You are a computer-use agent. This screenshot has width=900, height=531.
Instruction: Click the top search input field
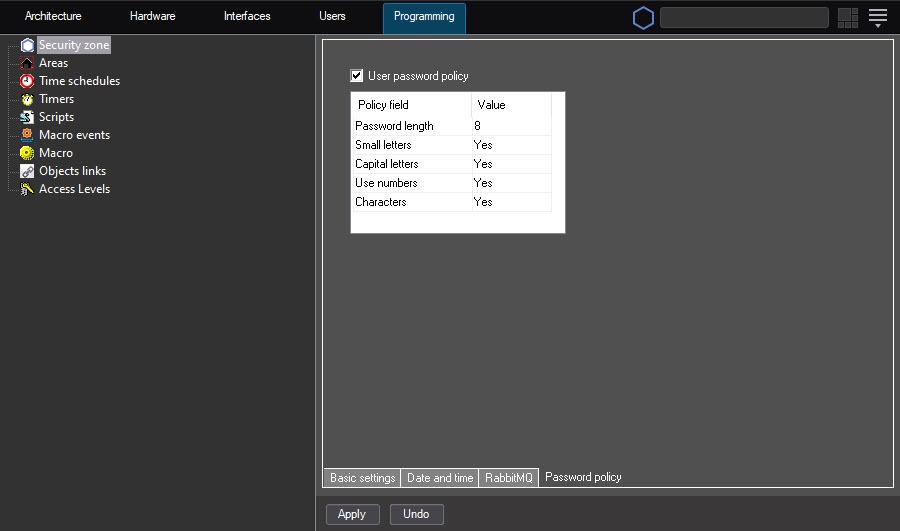click(x=744, y=18)
